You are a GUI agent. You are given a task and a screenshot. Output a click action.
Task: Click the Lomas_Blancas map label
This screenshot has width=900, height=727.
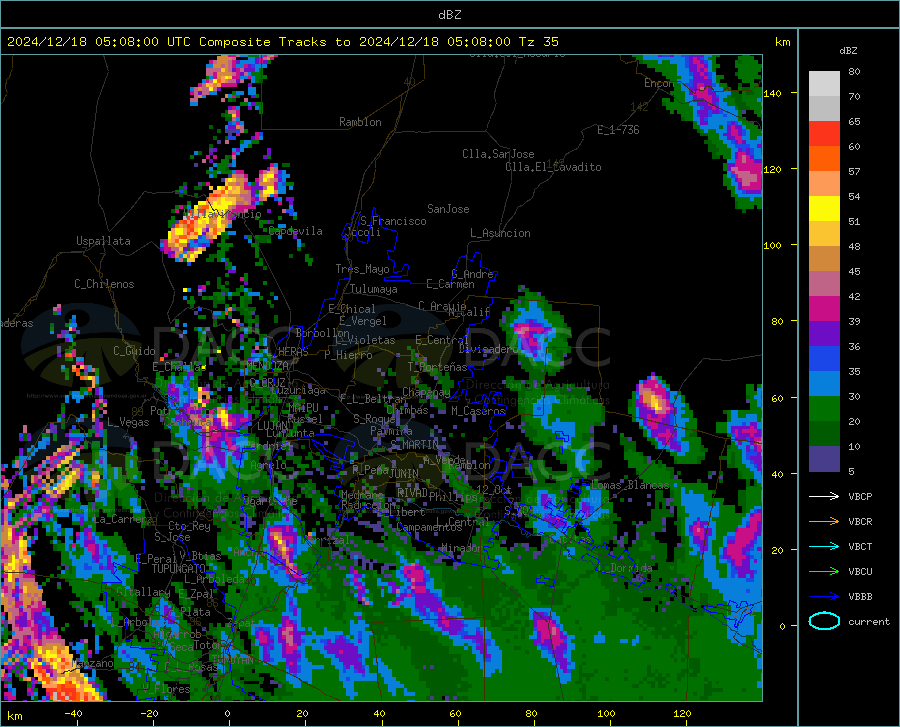[630, 485]
